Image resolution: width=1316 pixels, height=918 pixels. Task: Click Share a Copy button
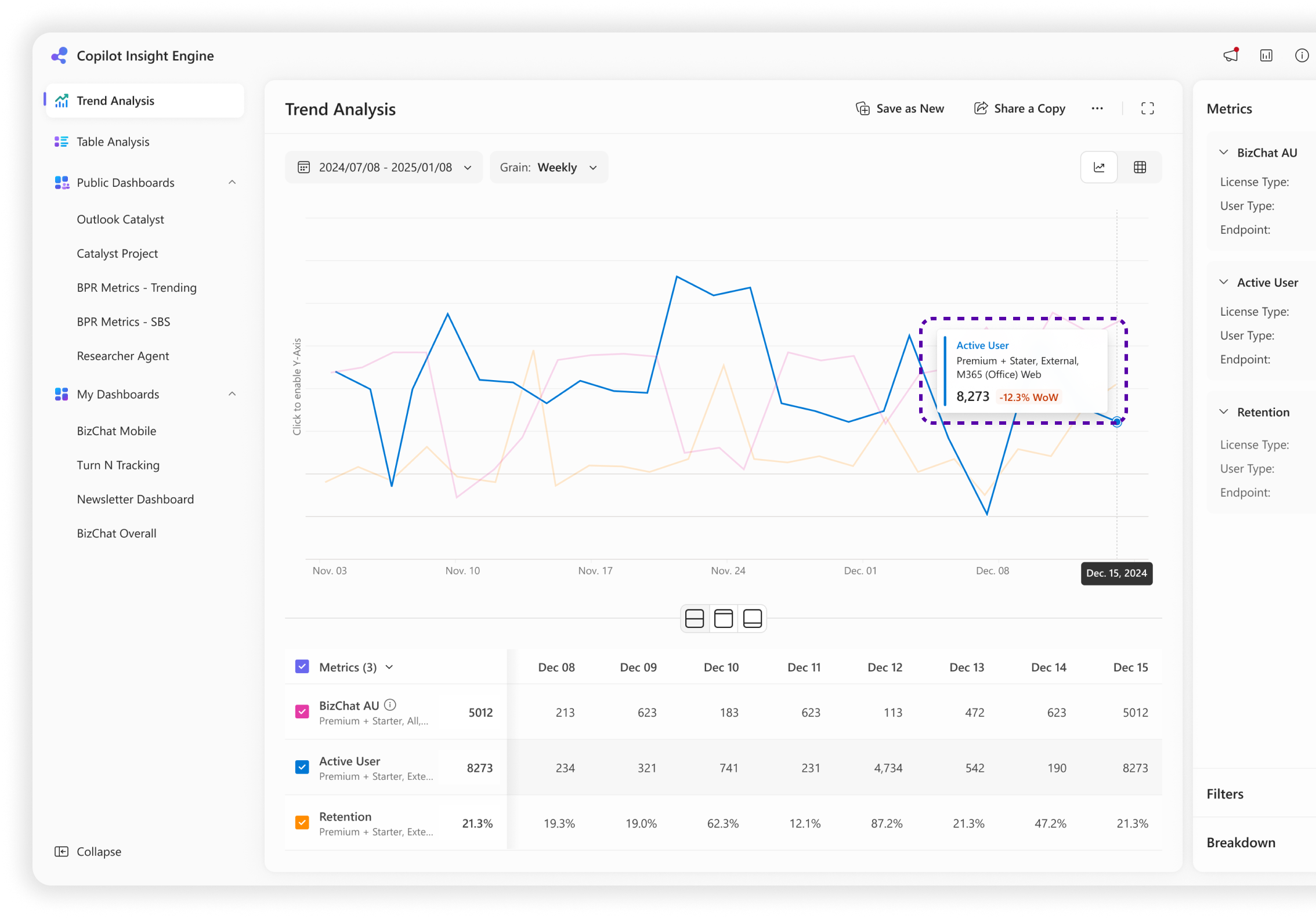point(1019,109)
